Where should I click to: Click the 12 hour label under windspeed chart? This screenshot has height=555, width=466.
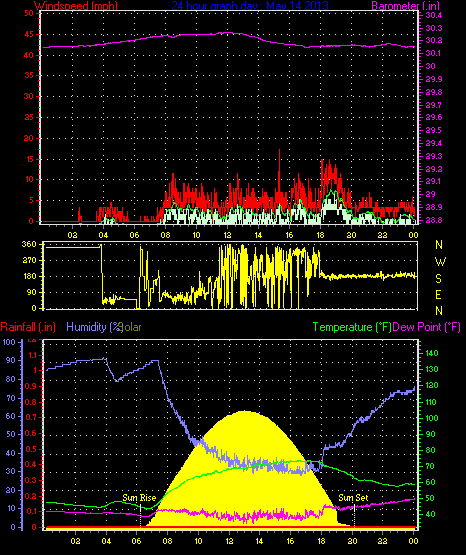(x=227, y=235)
